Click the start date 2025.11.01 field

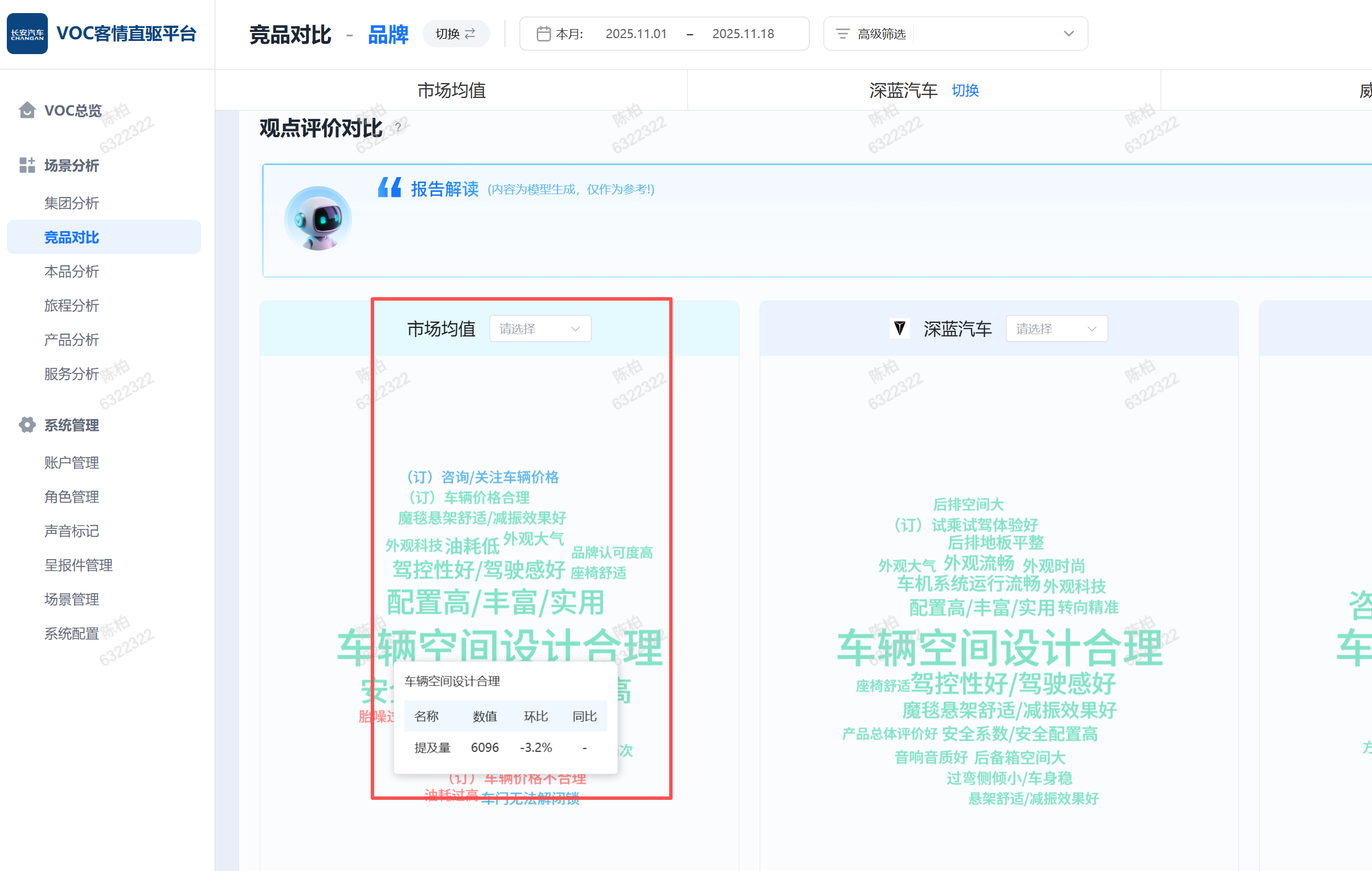[x=635, y=34]
